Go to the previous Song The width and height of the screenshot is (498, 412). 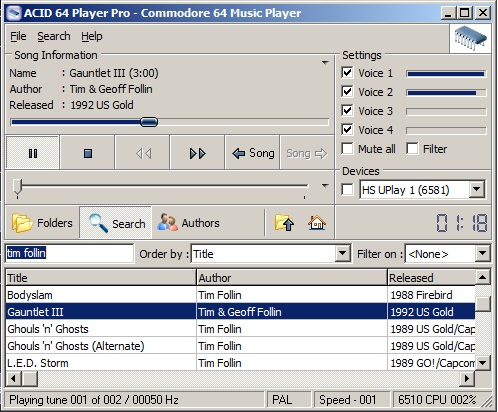pyautogui.click(x=253, y=153)
